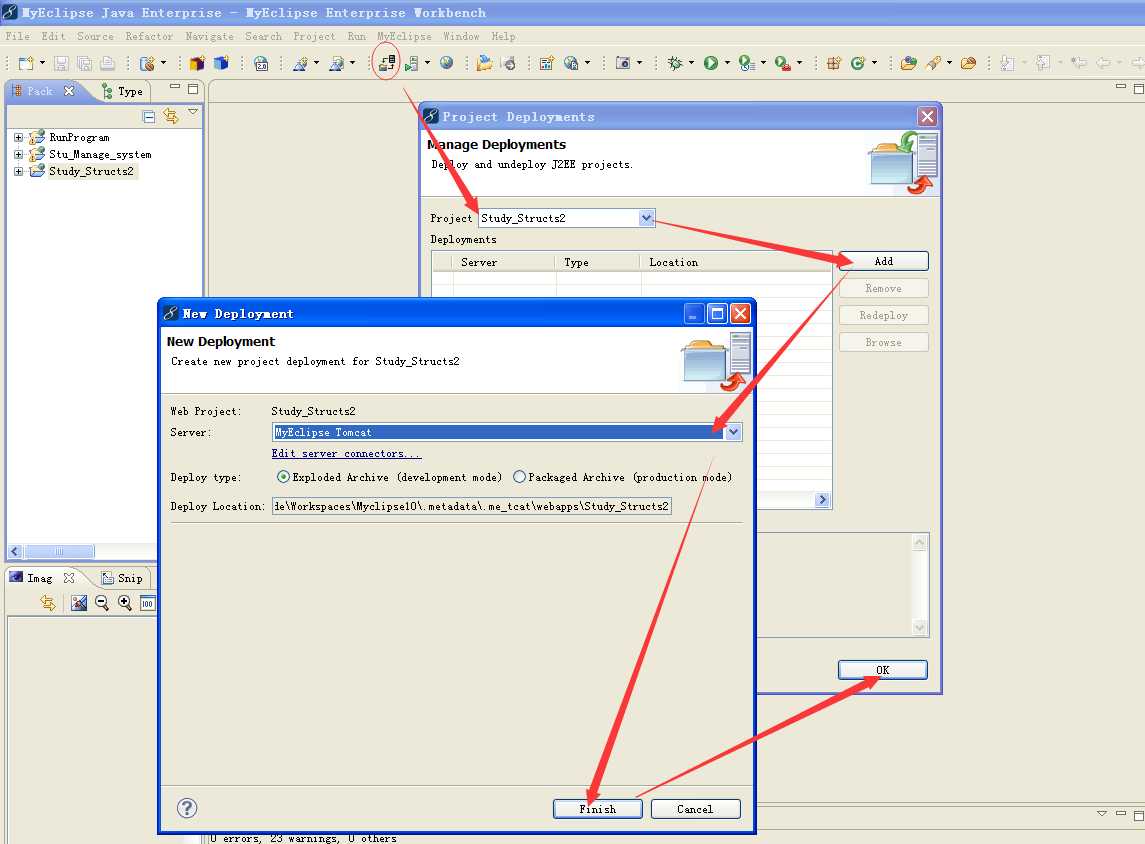The image size is (1145, 844).
Task: Click the screenshot camera toolbar icon
Action: pos(623,64)
